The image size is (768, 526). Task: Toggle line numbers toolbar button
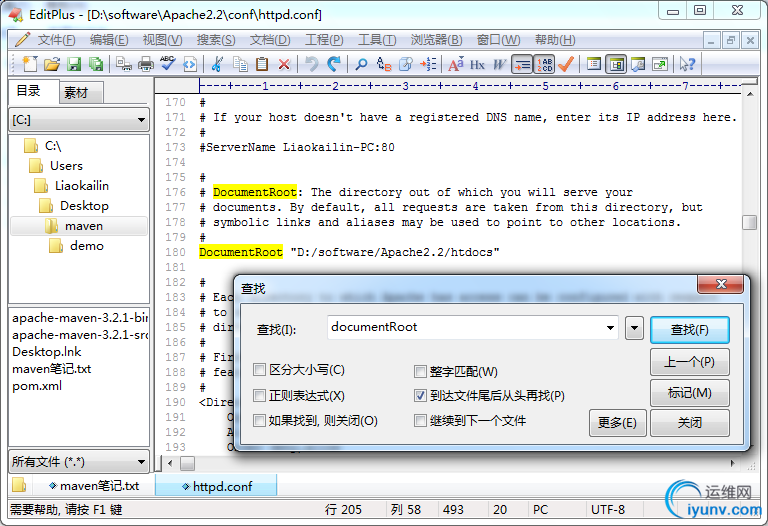click(x=544, y=64)
